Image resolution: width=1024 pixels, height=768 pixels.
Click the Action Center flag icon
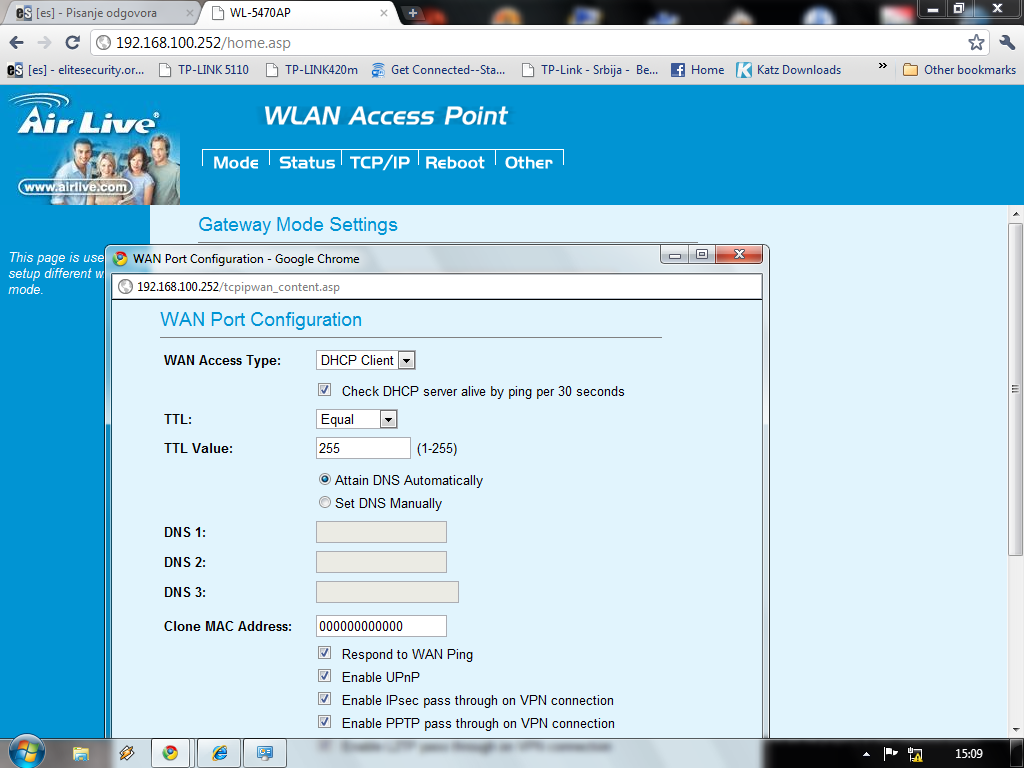pyautogui.click(x=890, y=754)
